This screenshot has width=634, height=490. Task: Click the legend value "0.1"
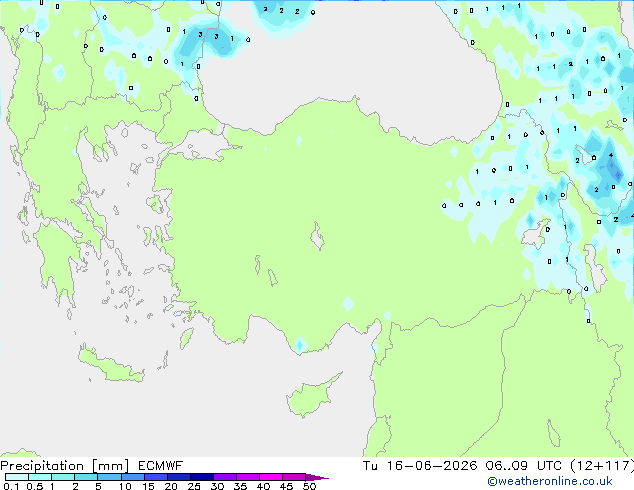[x=11, y=486]
